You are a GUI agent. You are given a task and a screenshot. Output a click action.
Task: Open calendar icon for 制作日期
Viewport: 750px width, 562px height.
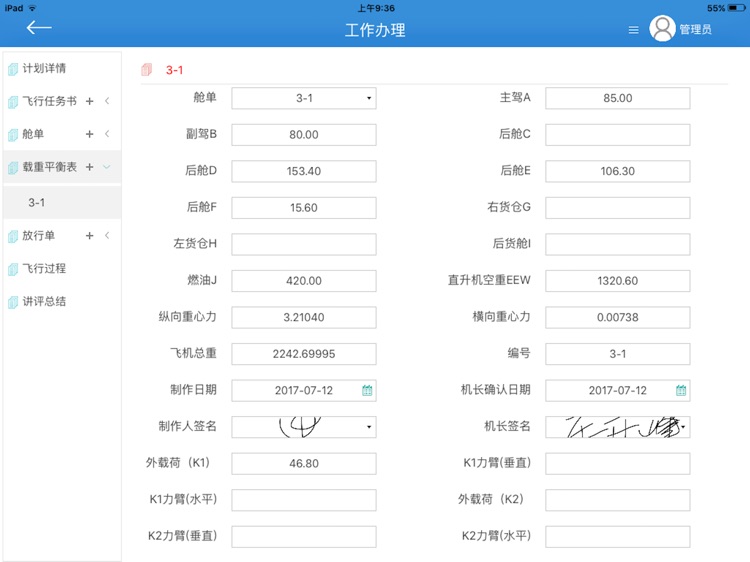coord(367,390)
